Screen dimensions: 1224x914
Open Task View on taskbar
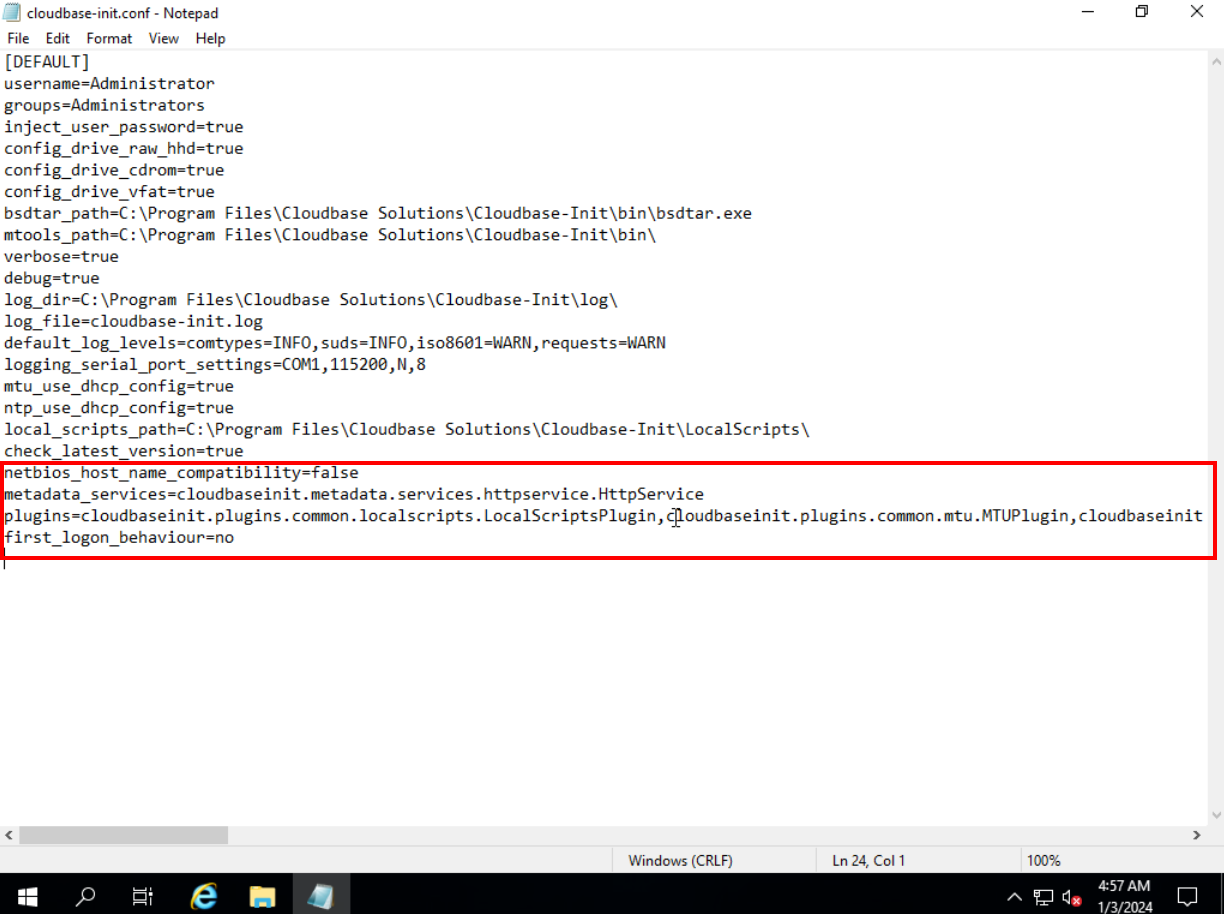(x=143, y=895)
